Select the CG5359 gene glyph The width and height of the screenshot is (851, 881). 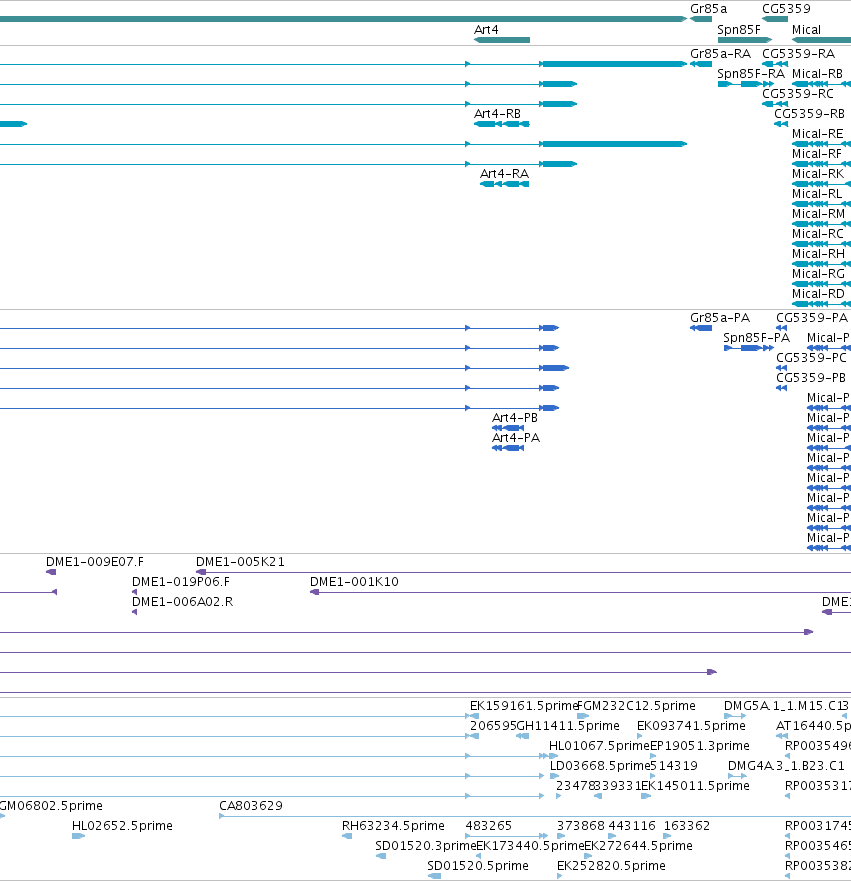[775, 19]
